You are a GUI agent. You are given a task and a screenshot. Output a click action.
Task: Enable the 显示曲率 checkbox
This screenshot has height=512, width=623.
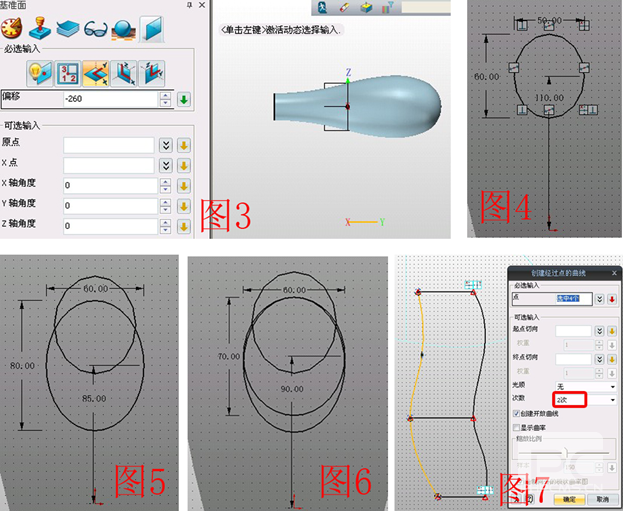517,428
